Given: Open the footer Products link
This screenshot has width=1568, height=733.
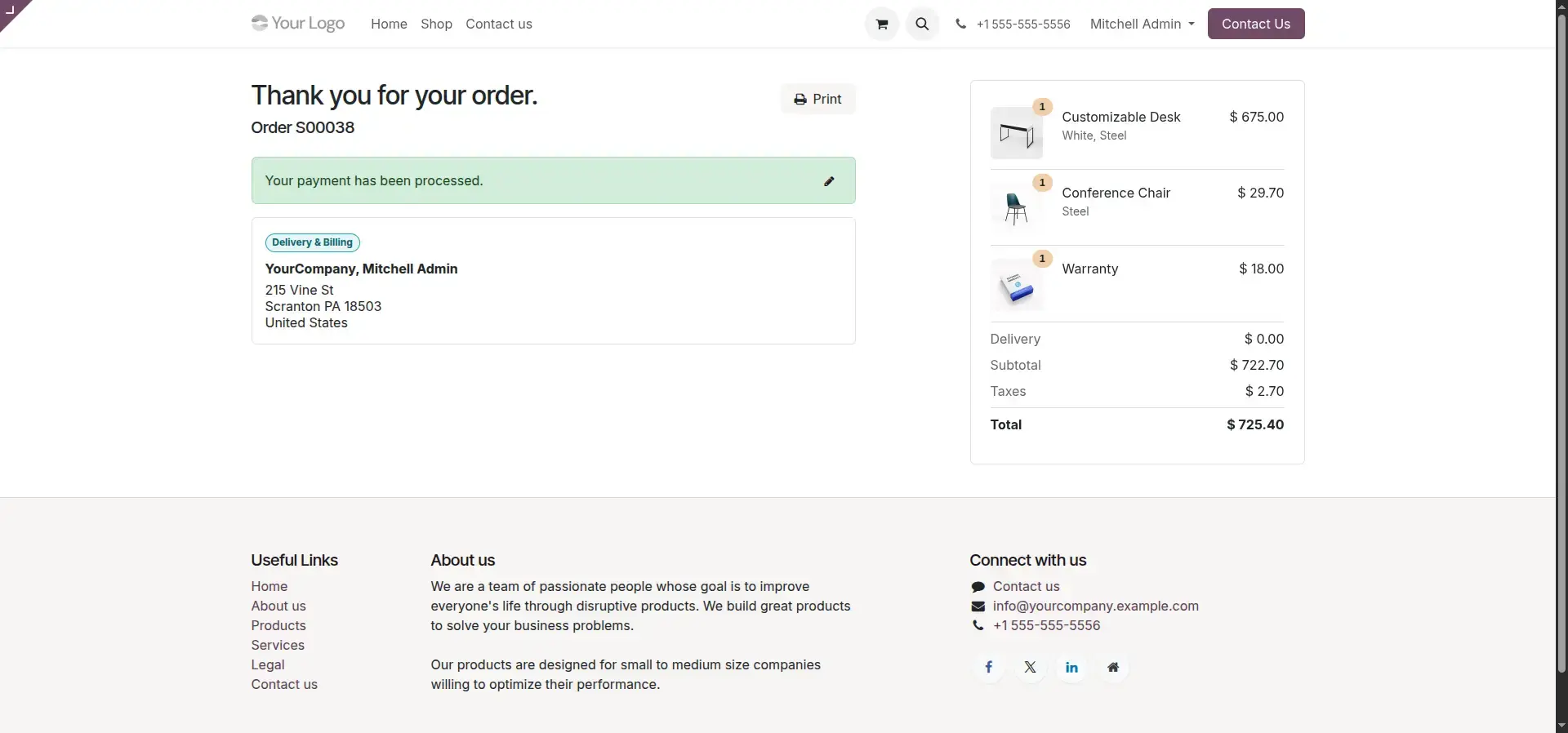Looking at the screenshot, I should pos(278,625).
